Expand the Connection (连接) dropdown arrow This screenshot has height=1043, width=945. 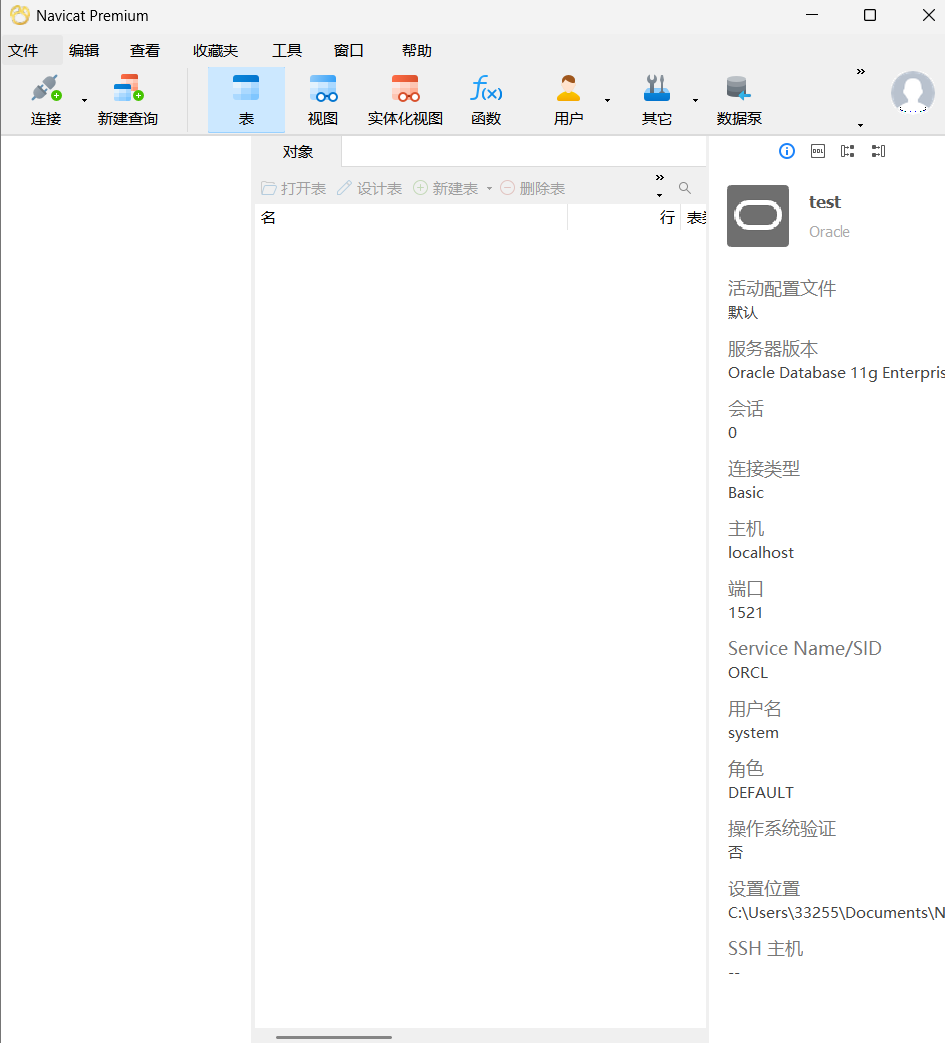pyautogui.click(x=84, y=100)
